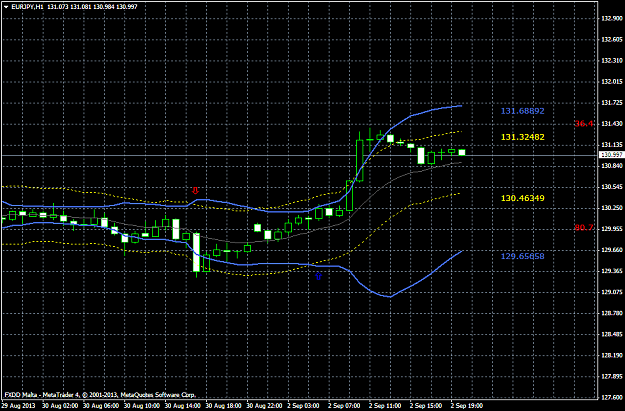Click the 2 Sep 07:00 time label

click(344, 406)
